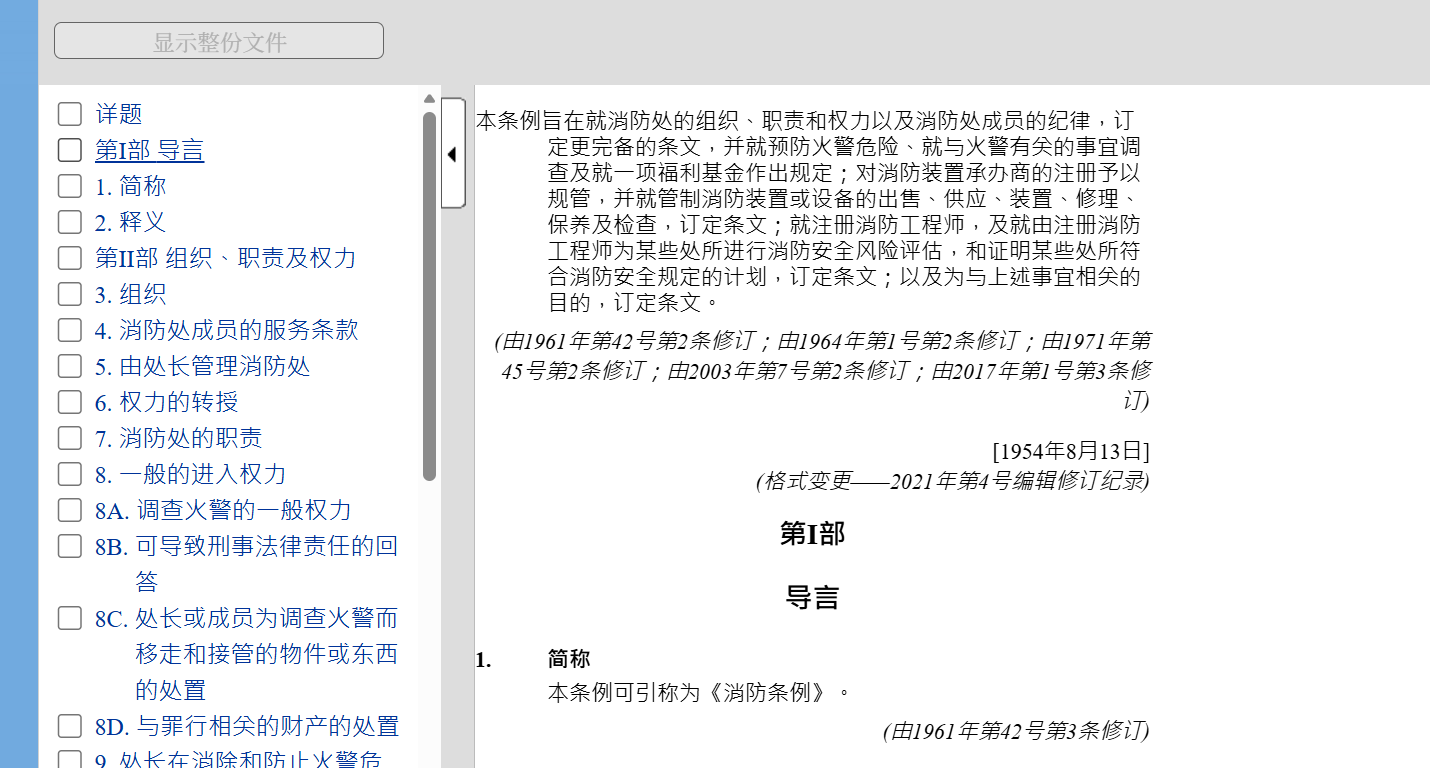Tick the checkbox next to 详题

point(70,114)
